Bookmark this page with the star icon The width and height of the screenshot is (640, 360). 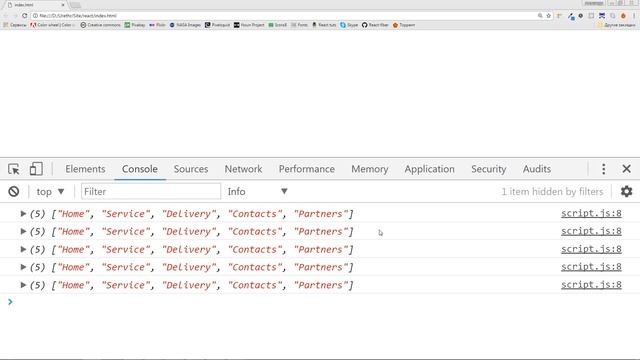click(x=549, y=16)
